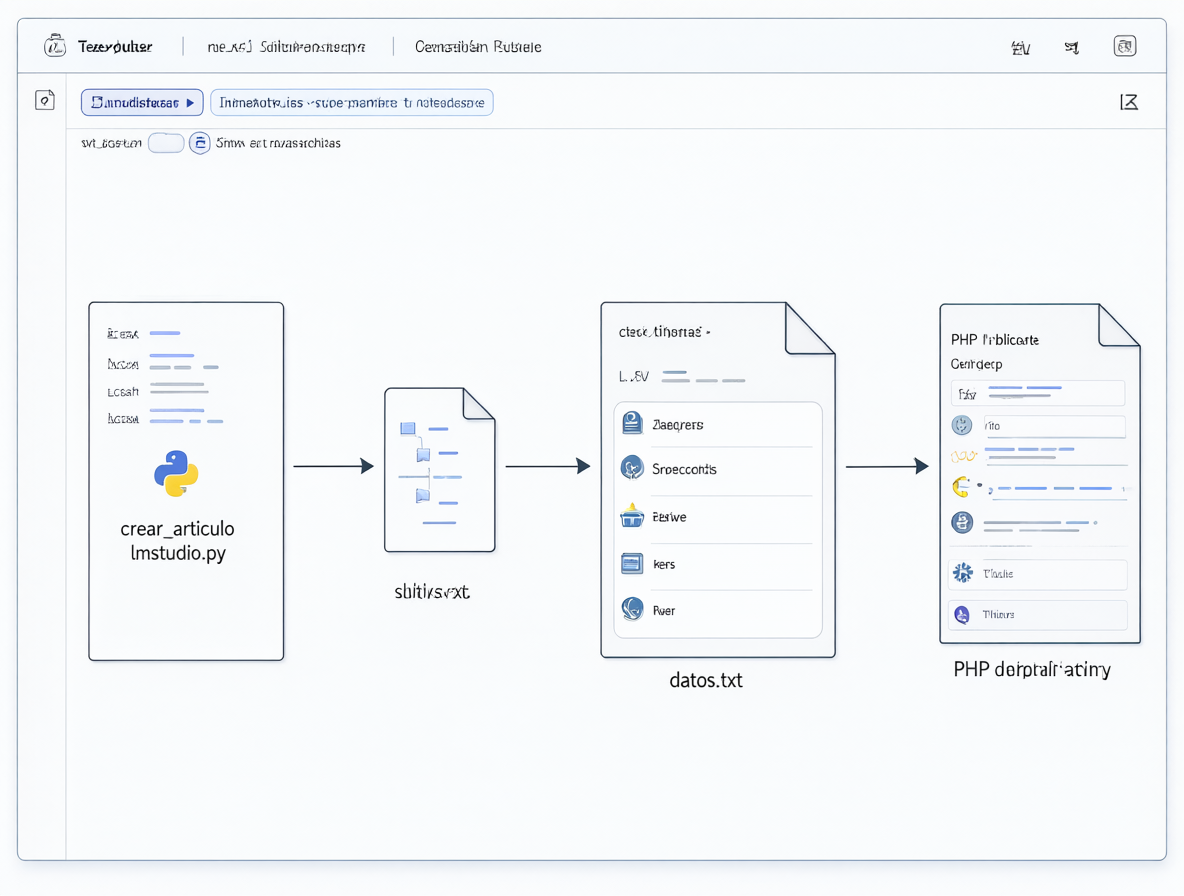Click the expand icon at the toolbar's right end
Viewport: 1184px width, 896px height.
[1129, 102]
